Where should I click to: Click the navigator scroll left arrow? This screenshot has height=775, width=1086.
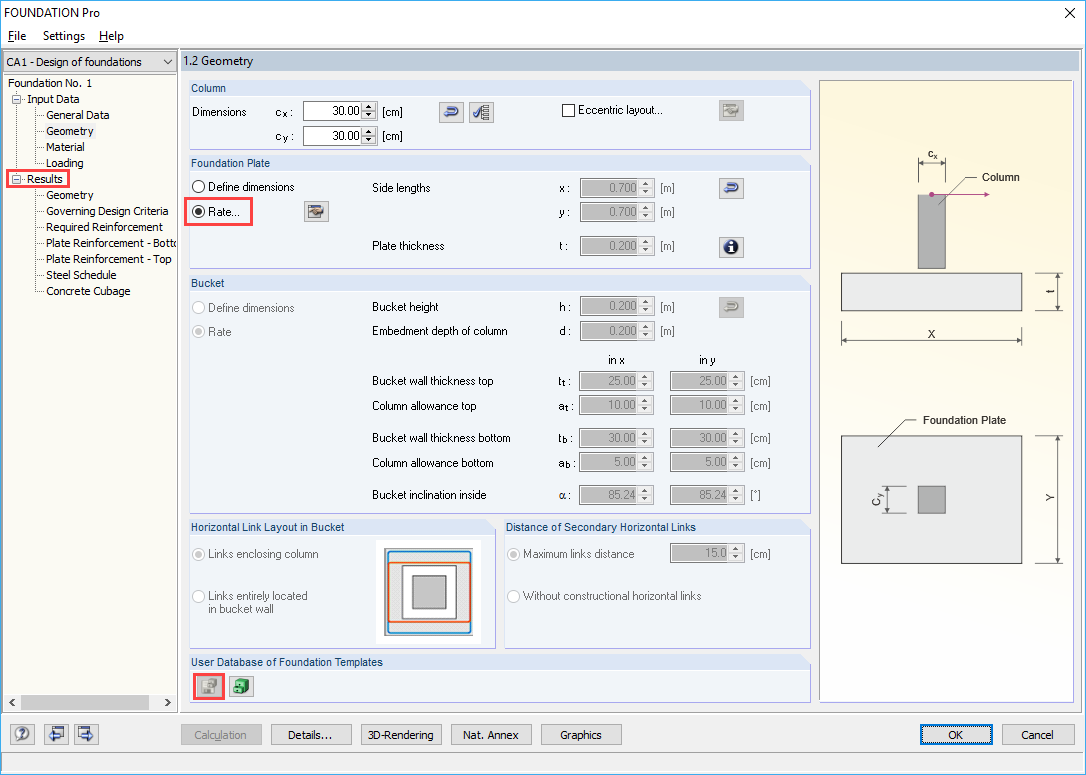tap(12, 702)
